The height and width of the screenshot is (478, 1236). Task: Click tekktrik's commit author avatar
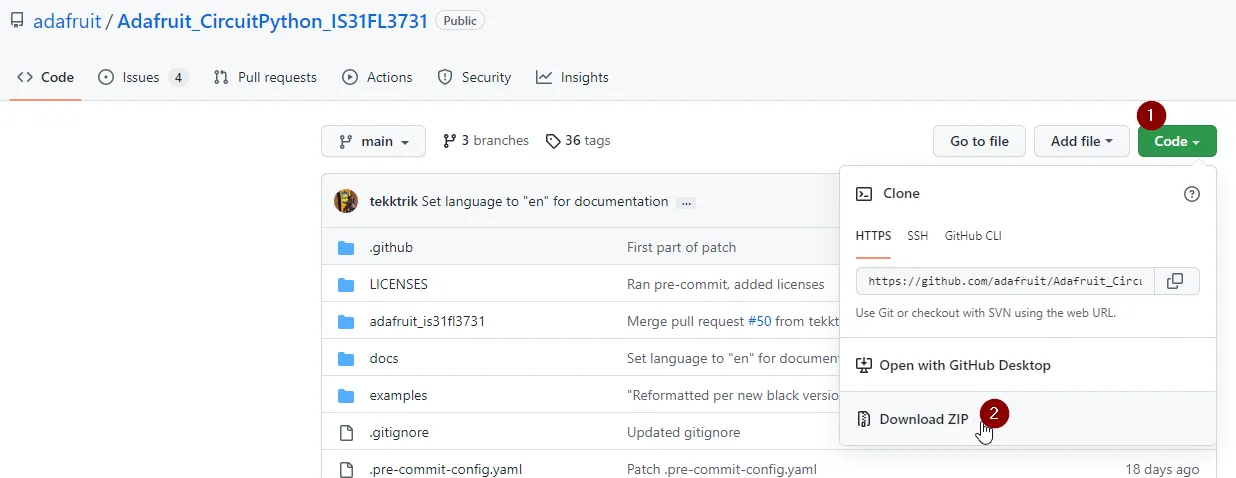(x=346, y=201)
